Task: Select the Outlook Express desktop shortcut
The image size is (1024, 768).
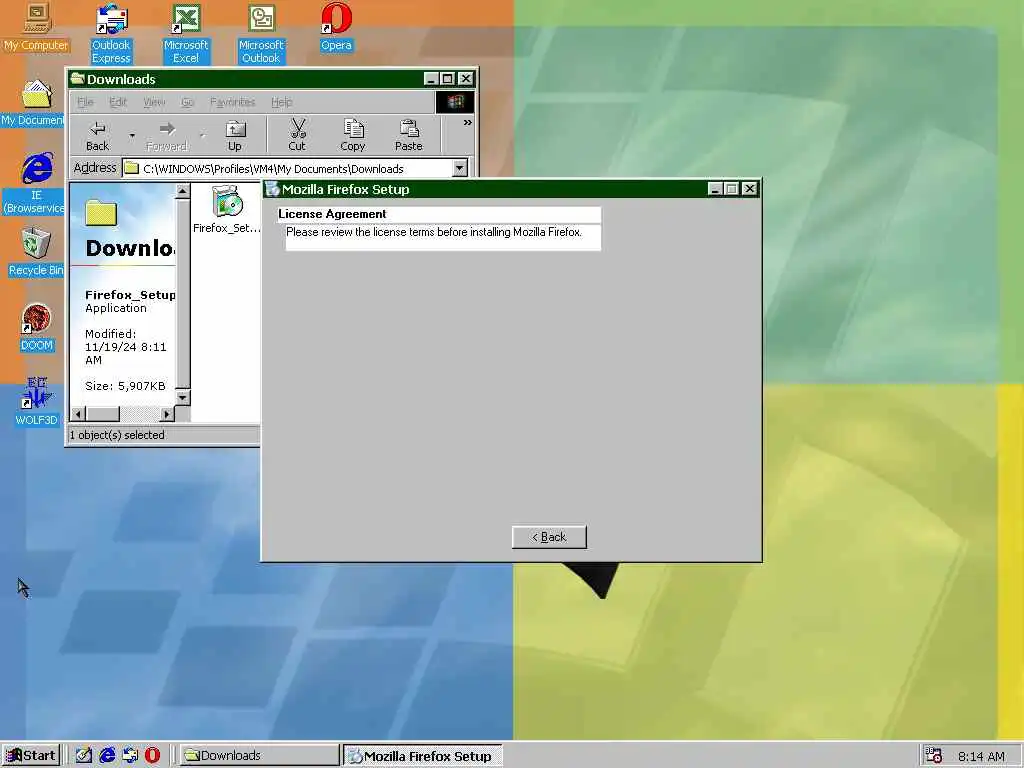Action: [111, 33]
